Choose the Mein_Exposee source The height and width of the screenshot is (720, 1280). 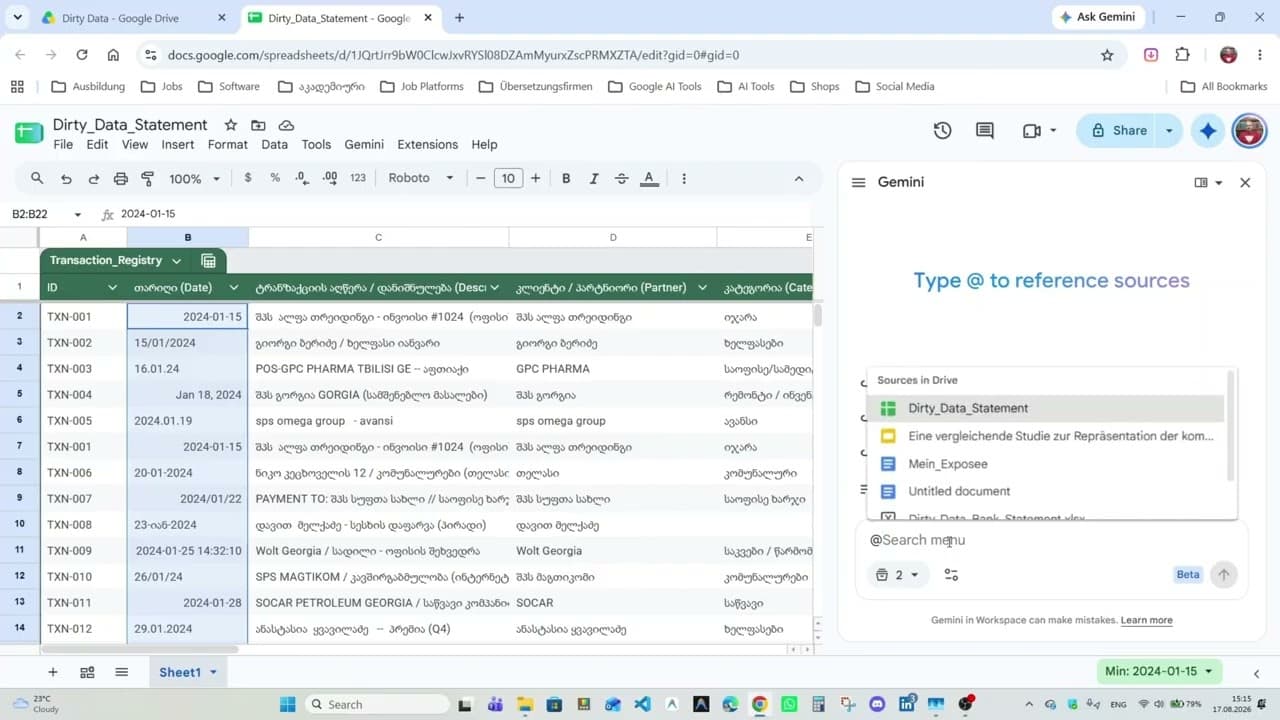1046,464
